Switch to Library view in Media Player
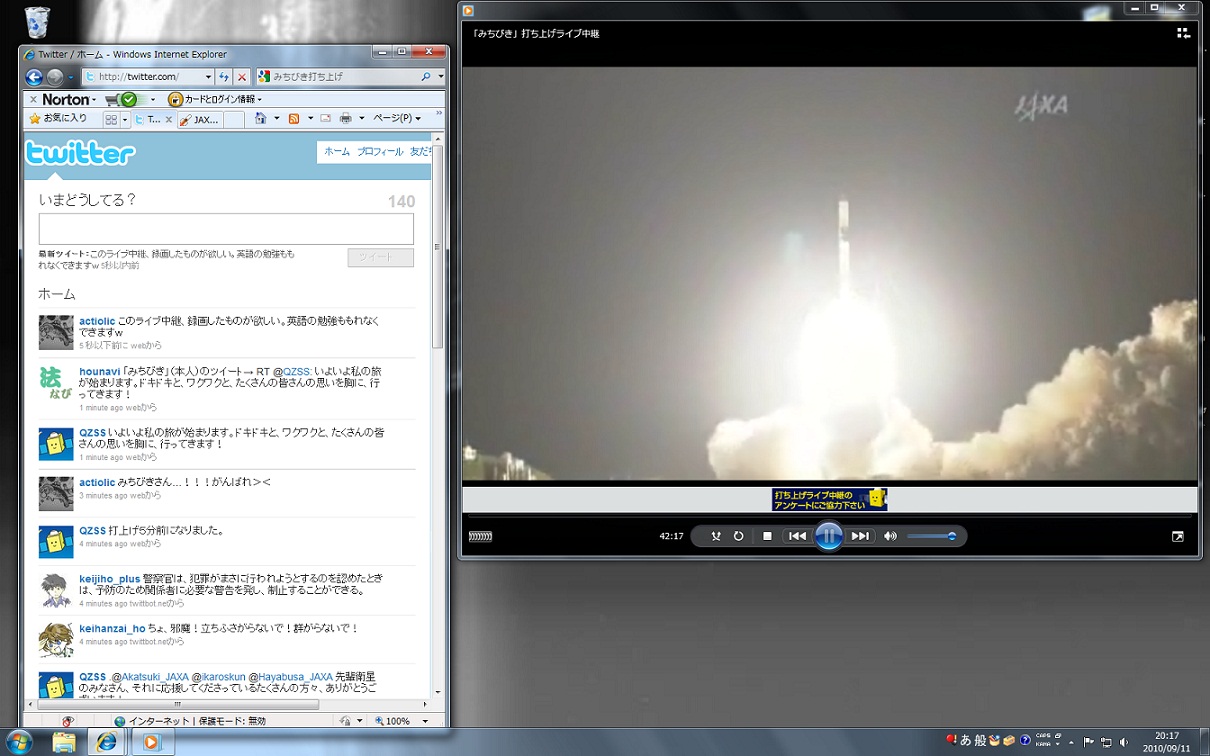The height and width of the screenshot is (756, 1210). 1183,33
